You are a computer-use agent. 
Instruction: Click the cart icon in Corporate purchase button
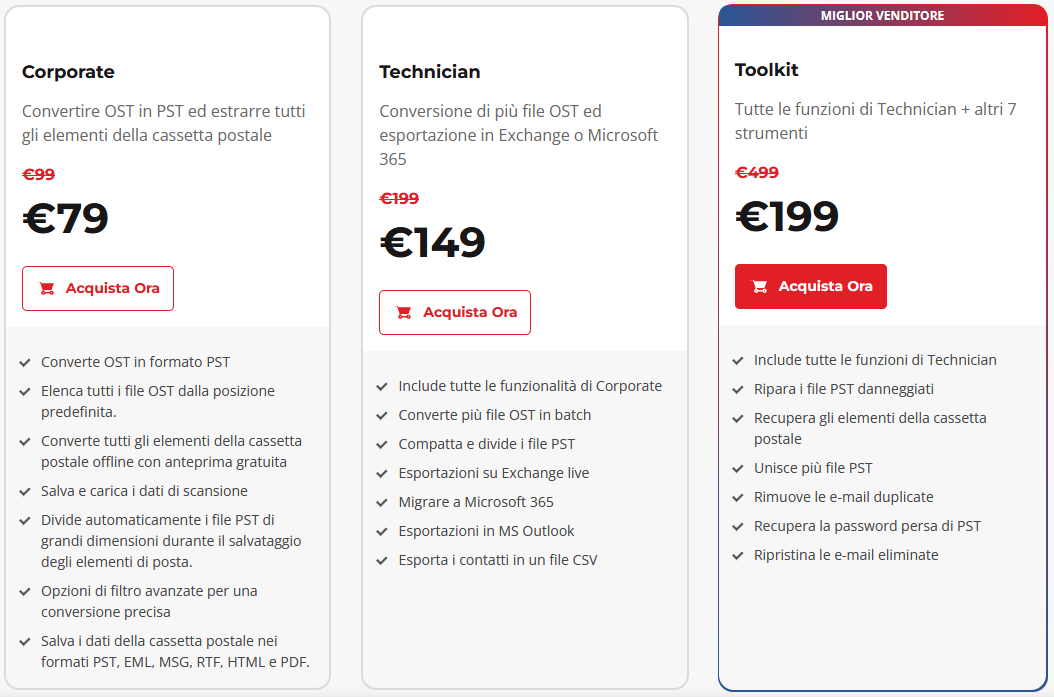(x=47, y=289)
